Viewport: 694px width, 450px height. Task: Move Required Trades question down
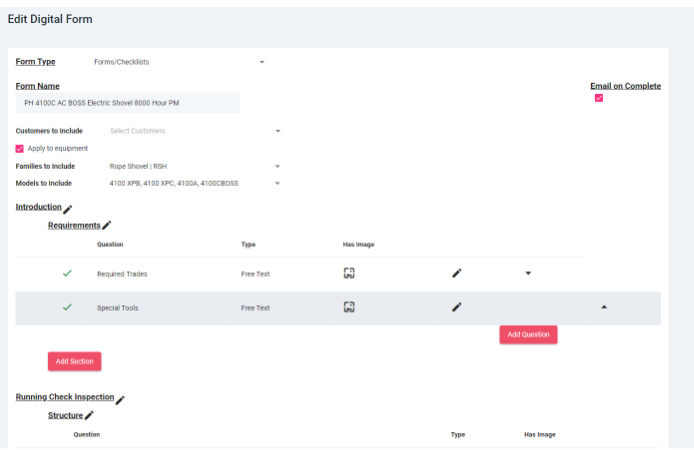[528, 273]
